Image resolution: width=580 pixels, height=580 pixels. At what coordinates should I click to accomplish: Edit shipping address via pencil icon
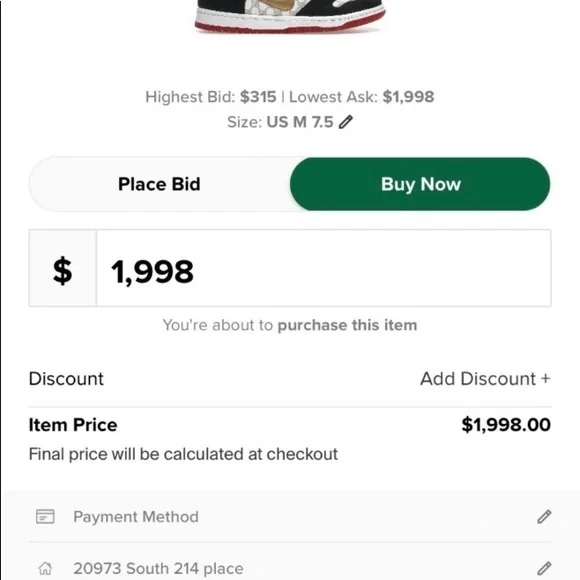[x=544, y=568]
